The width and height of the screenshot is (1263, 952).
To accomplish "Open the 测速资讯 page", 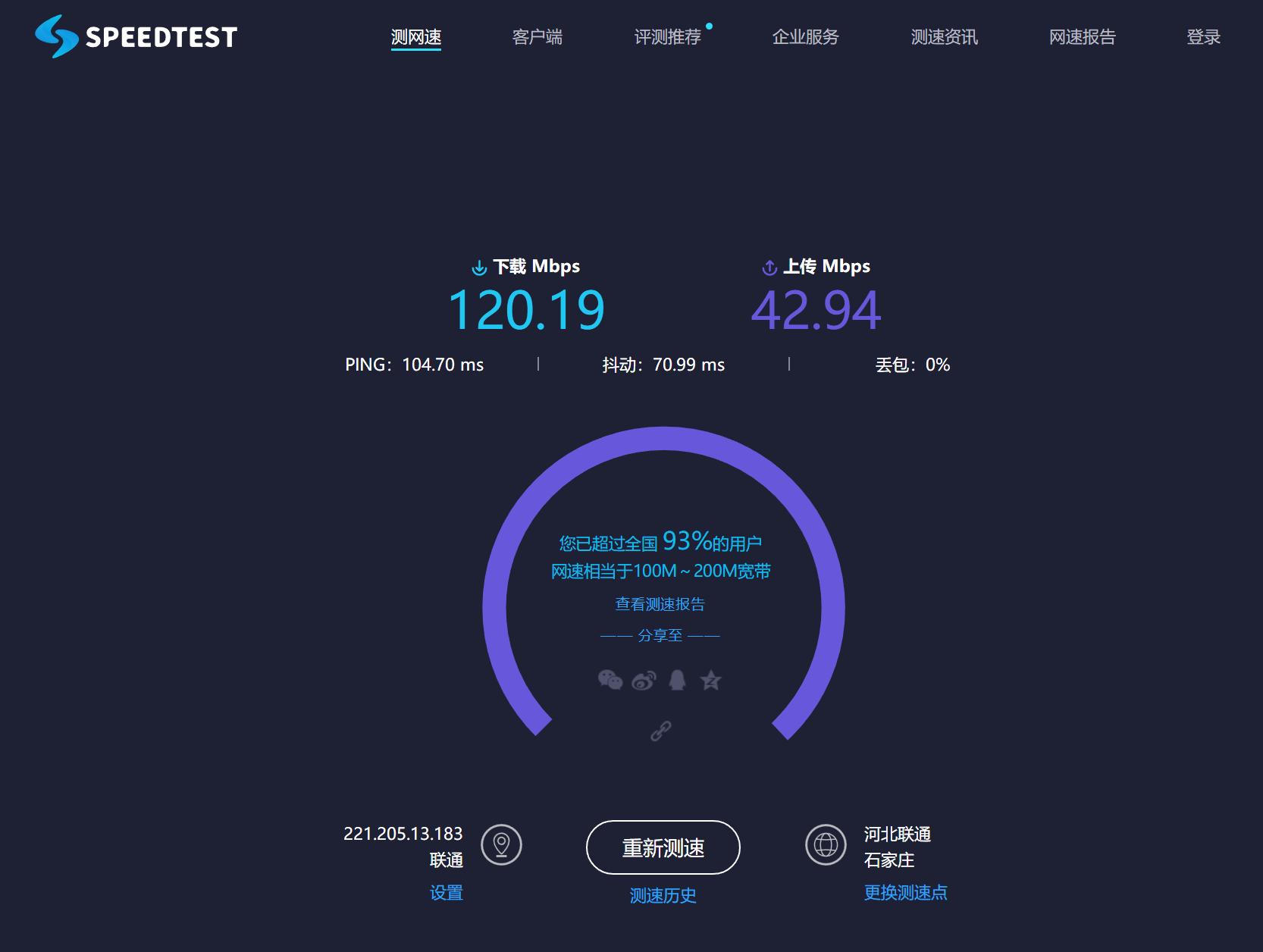I will [943, 37].
